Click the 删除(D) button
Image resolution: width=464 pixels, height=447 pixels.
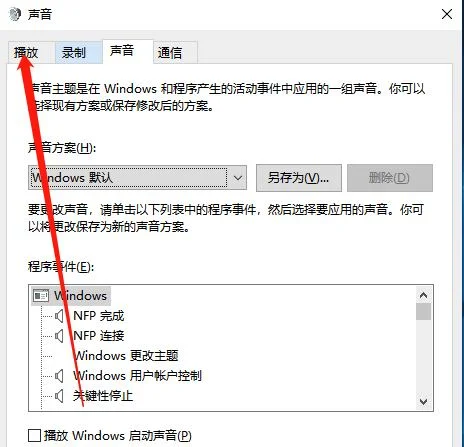[390, 178]
